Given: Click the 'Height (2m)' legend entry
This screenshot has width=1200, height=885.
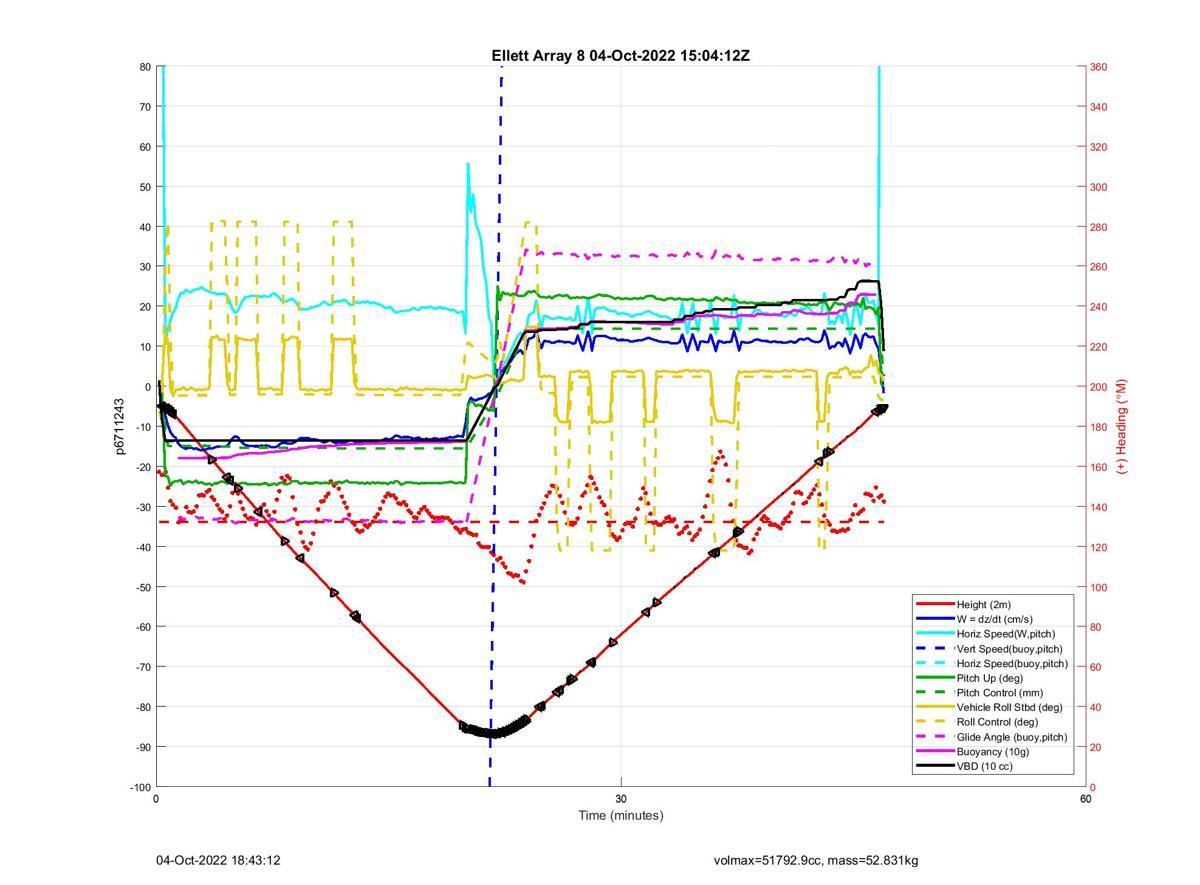Looking at the screenshot, I should click(x=983, y=604).
